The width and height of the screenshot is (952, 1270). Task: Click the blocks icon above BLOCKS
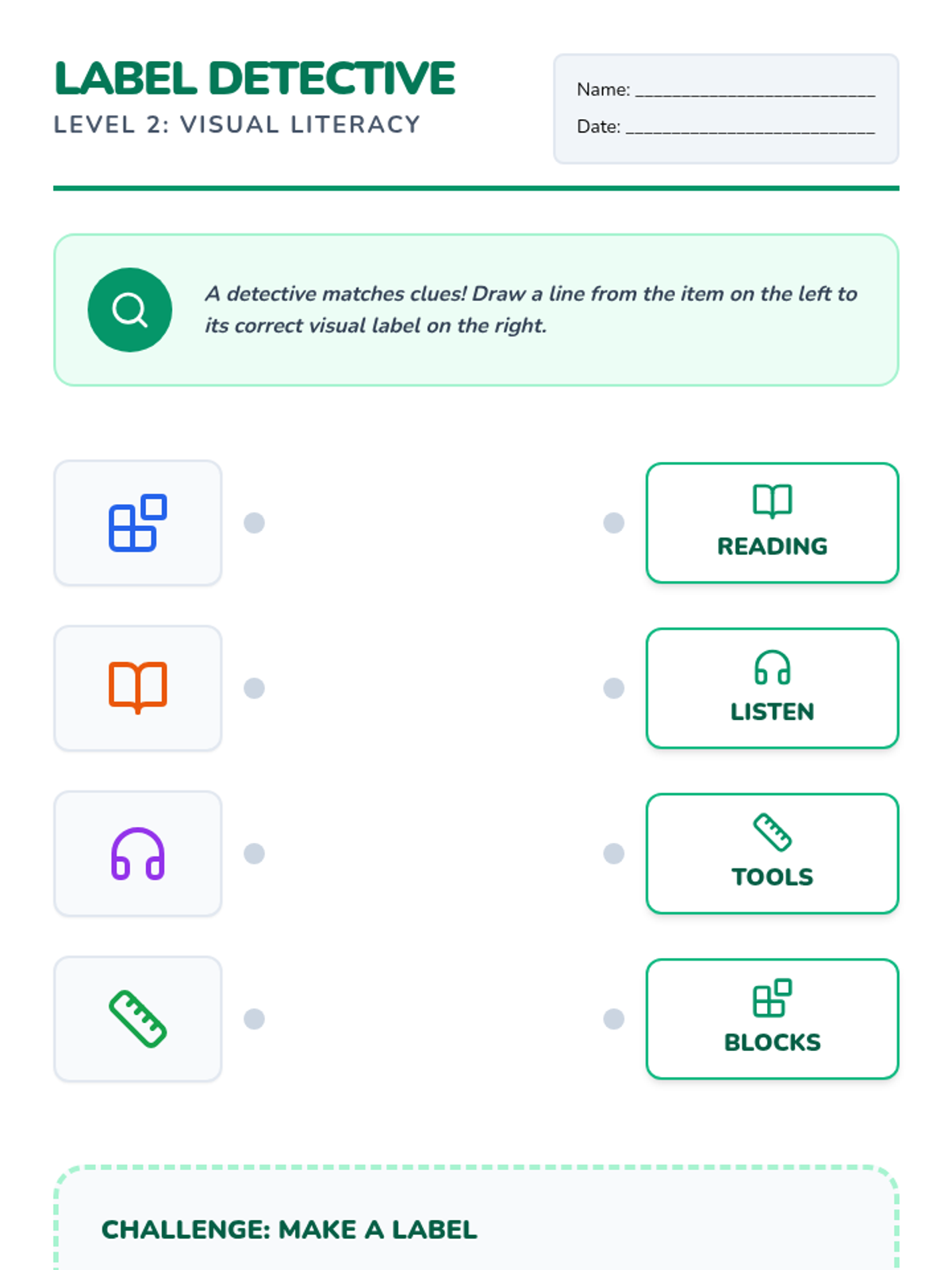[772, 998]
